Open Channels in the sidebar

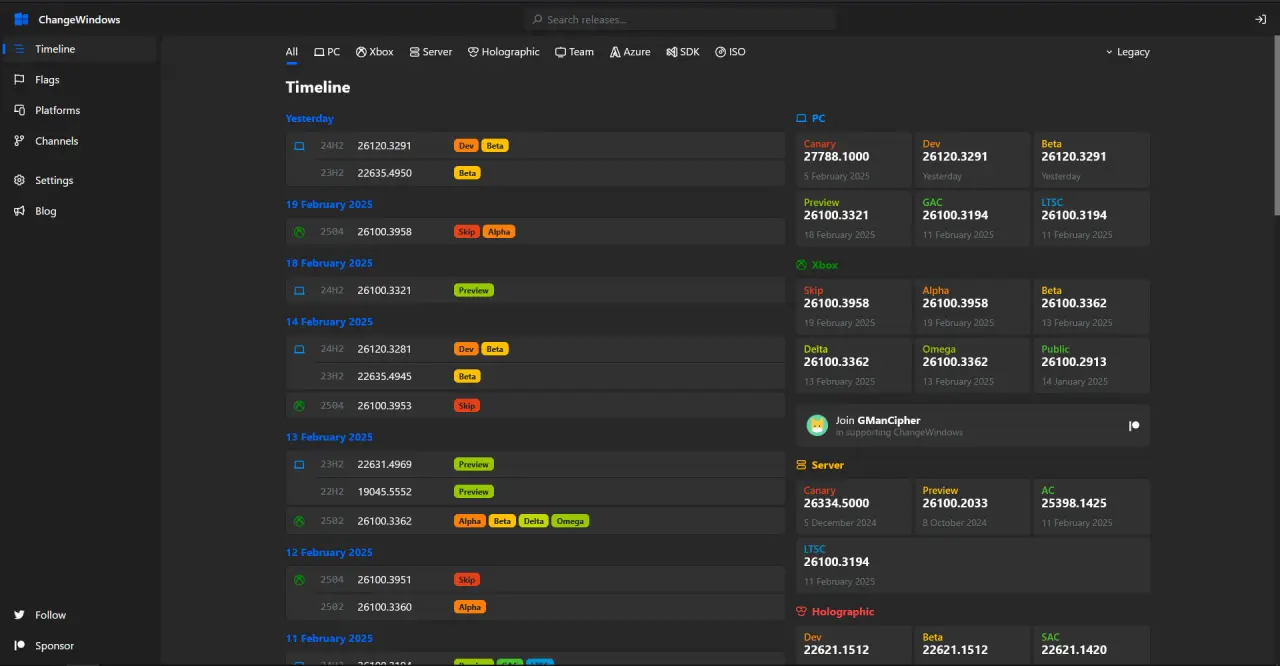(x=80, y=141)
